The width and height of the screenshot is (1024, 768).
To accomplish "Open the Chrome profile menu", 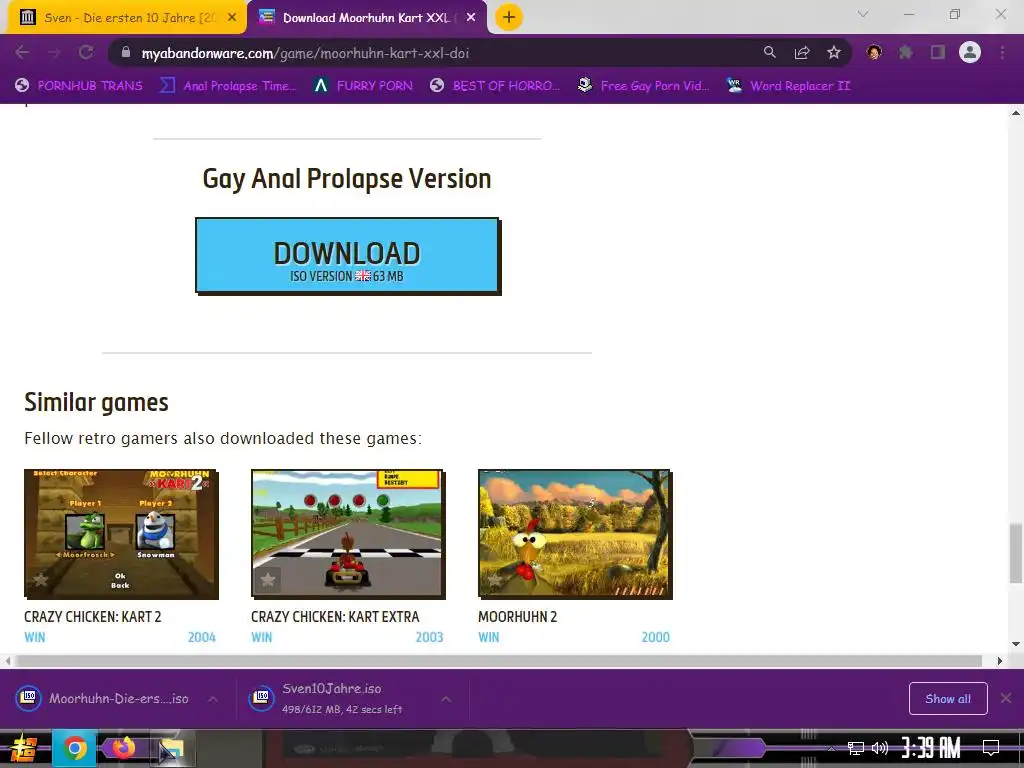I will pos(970,52).
